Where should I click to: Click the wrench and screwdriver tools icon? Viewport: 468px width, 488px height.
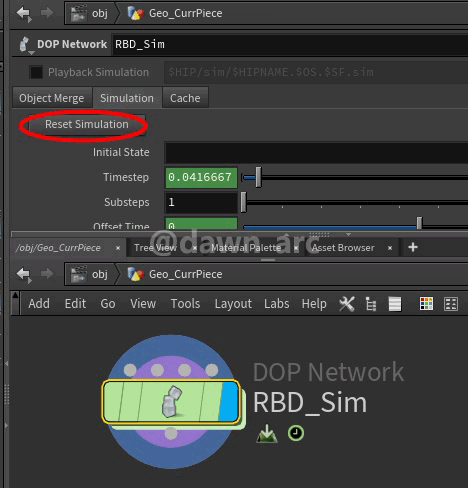tap(347, 304)
